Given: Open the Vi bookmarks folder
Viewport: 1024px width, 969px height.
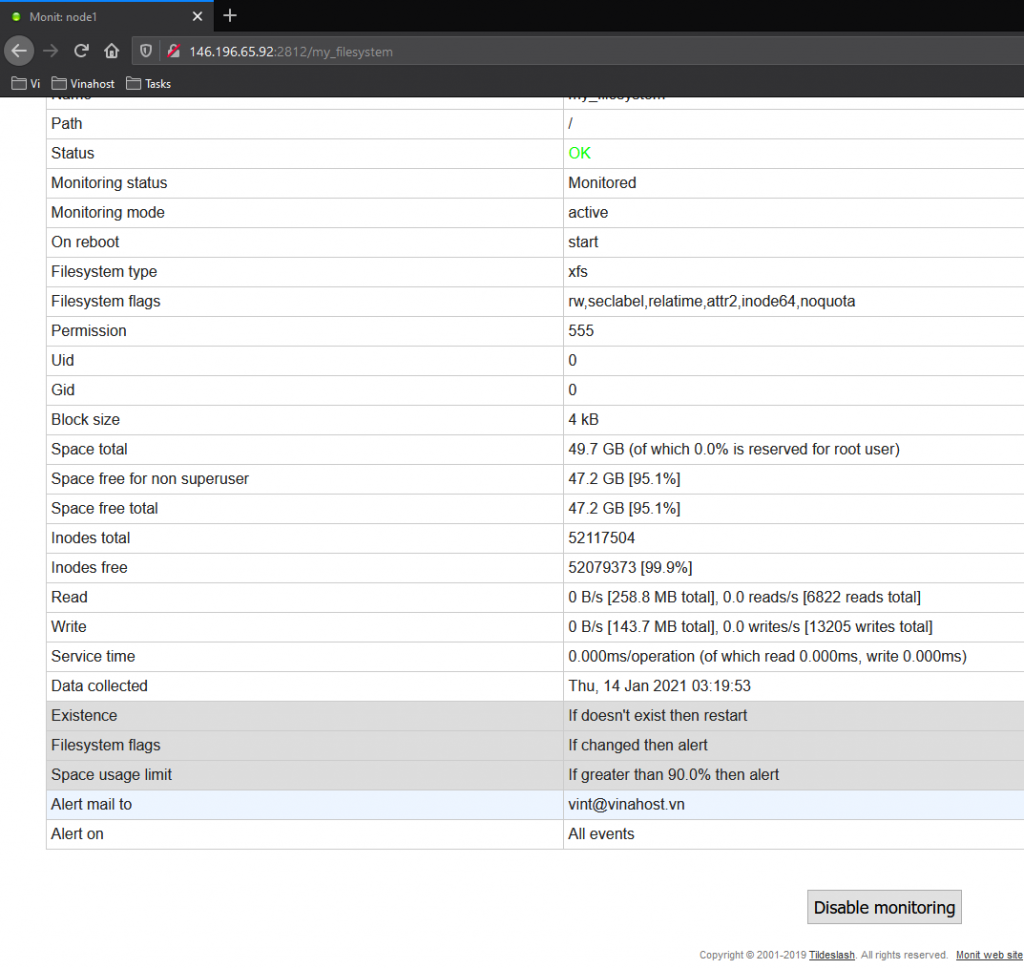Looking at the screenshot, I should coord(26,84).
